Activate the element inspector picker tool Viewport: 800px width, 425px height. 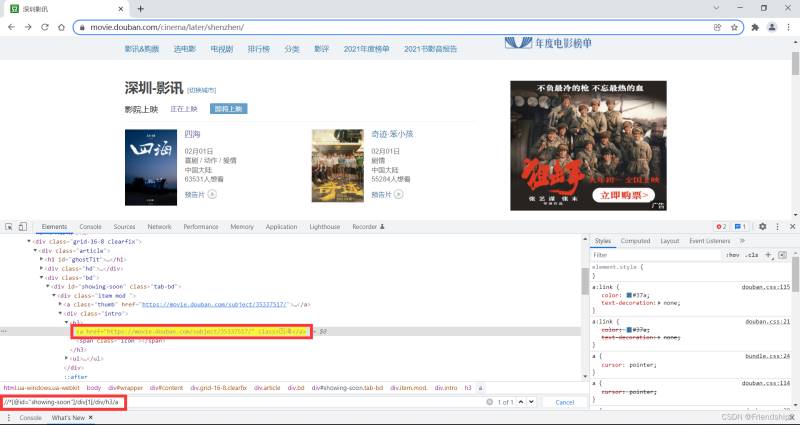point(9,227)
